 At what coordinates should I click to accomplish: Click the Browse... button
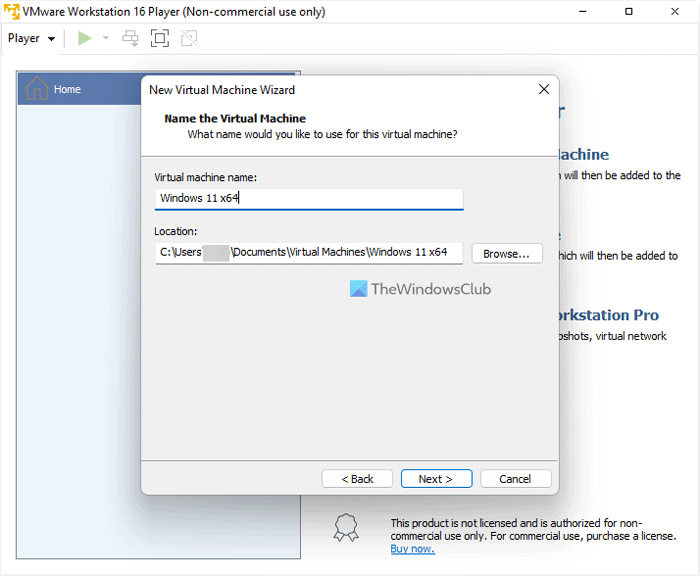[507, 254]
